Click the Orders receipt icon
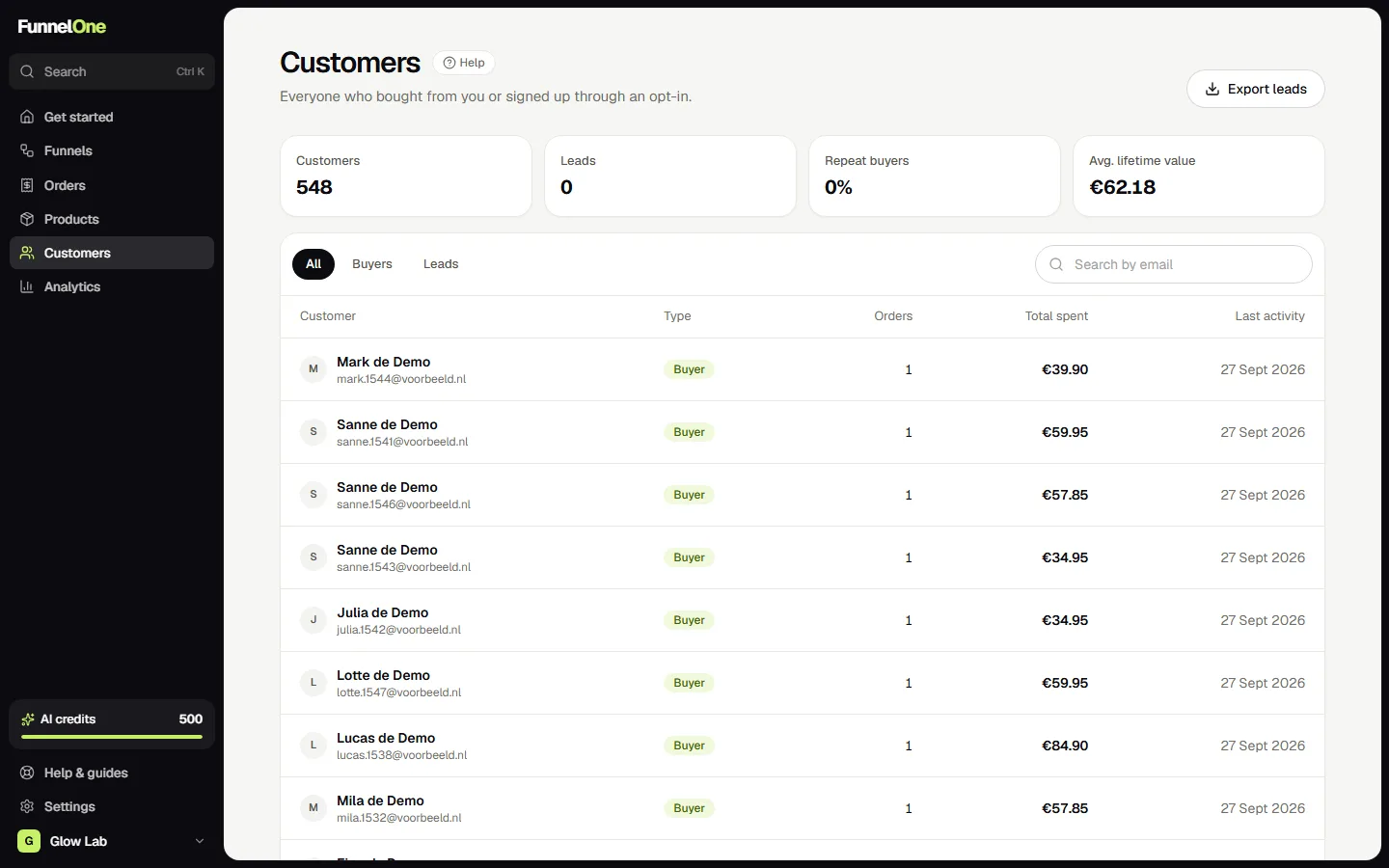 click(27, 185)
